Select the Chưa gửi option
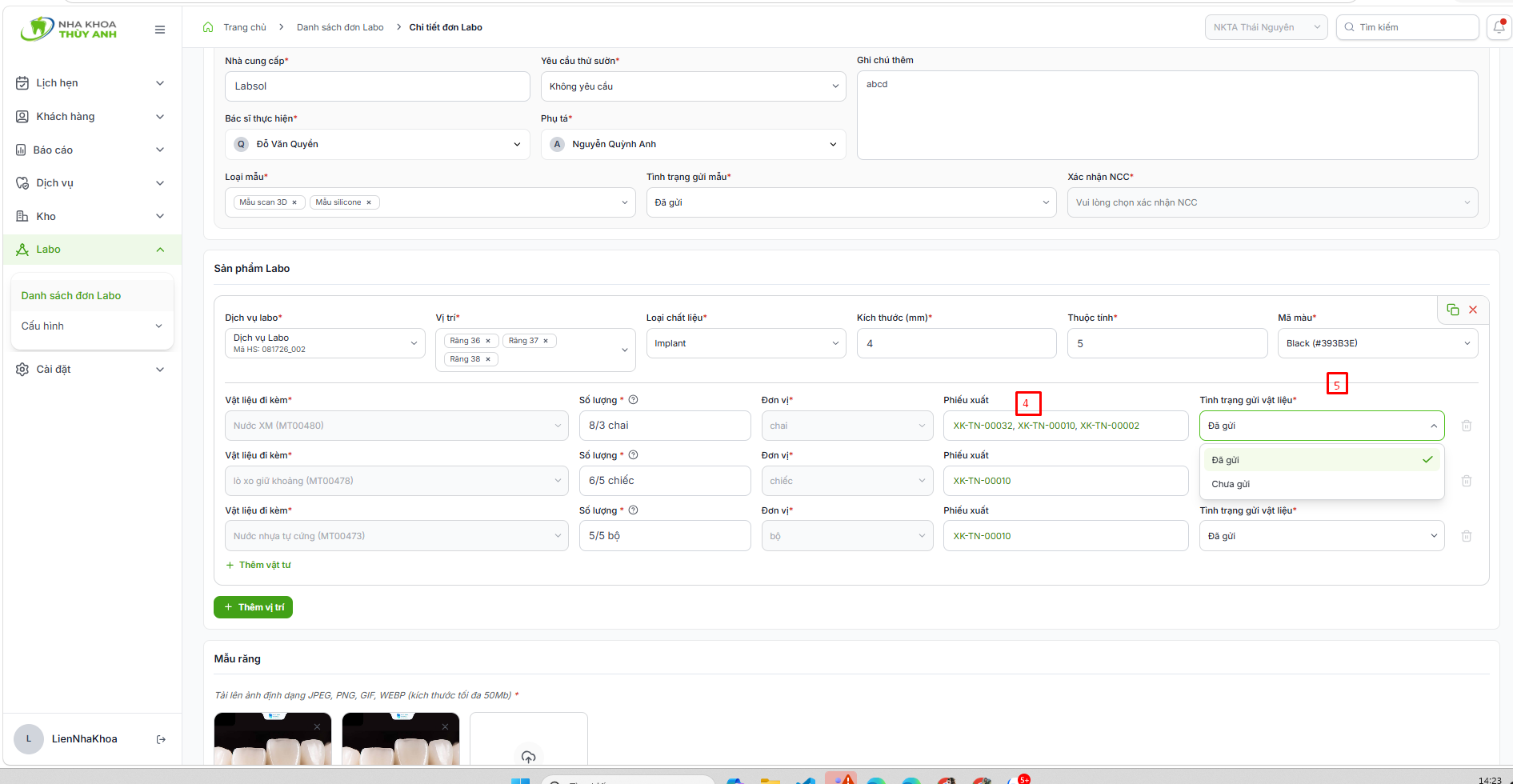1513x784 pixels. (x=1322, y=484)
